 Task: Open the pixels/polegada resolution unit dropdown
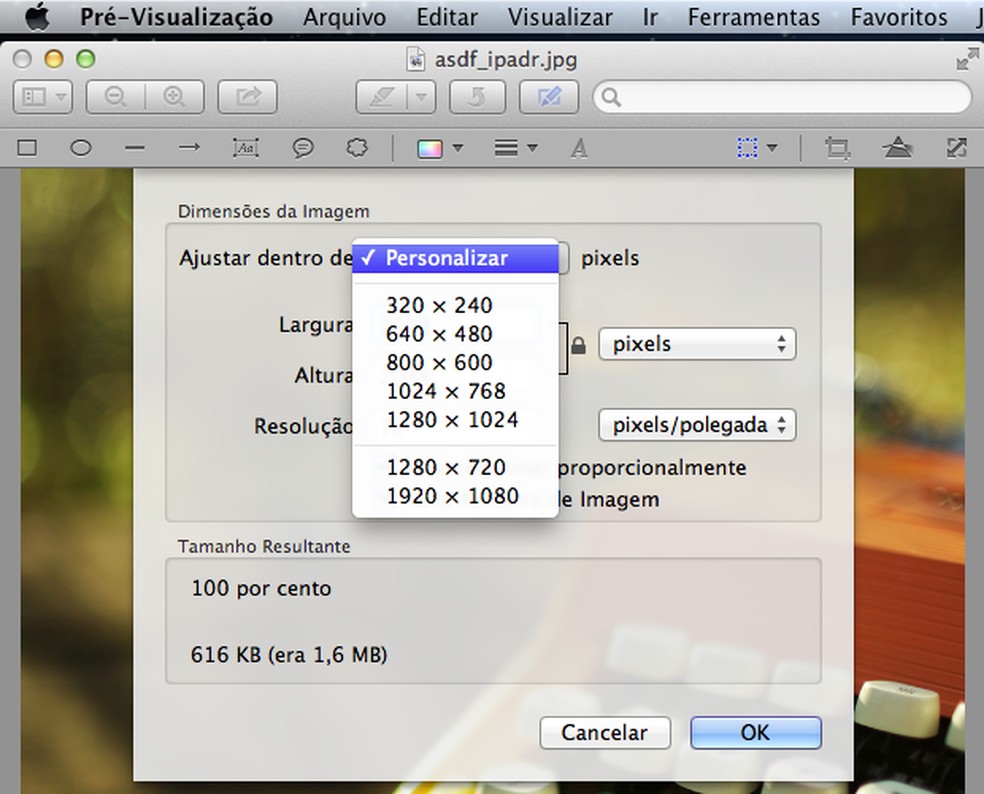click(697, 425)
